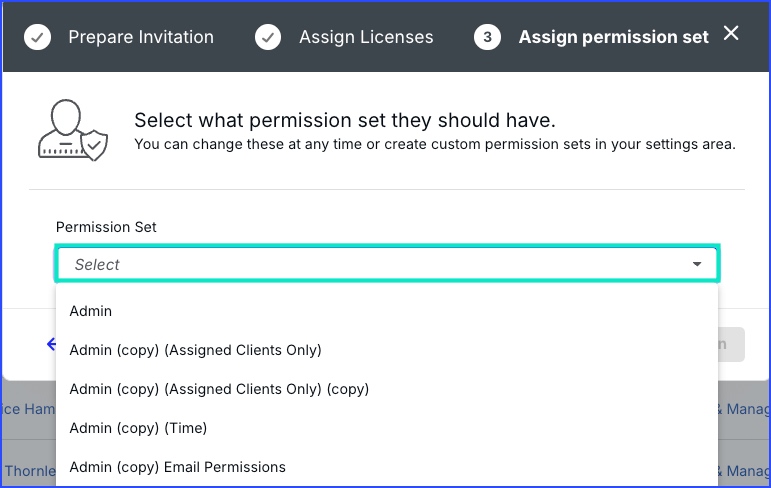Open the Permission Set select field
Screen dimensions: 771x488
[x=387, y=264]
